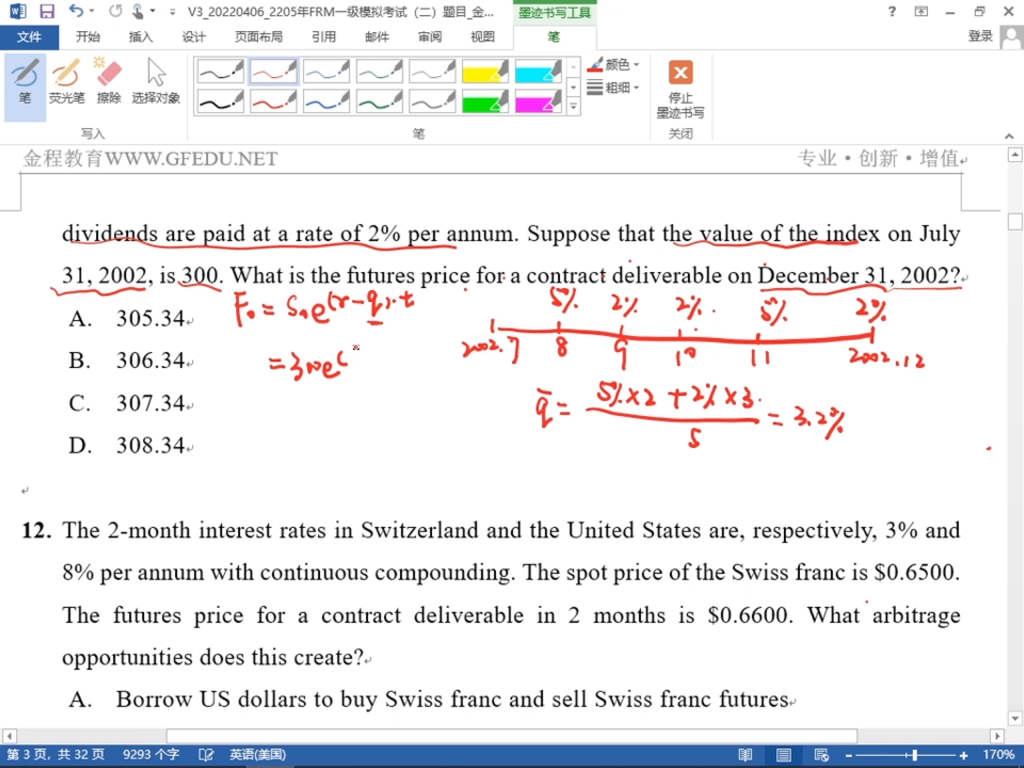This screenshot has width=1024, height=768.
Task: Open the 文件 (File) menu tab
Action: click(30, 37)
